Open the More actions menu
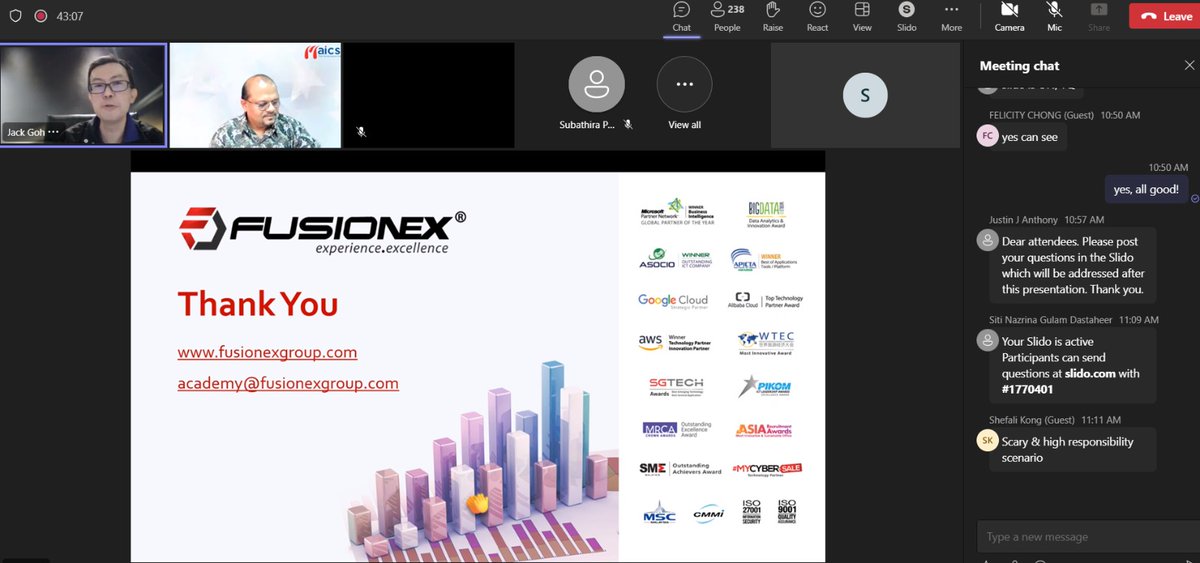 951,16
